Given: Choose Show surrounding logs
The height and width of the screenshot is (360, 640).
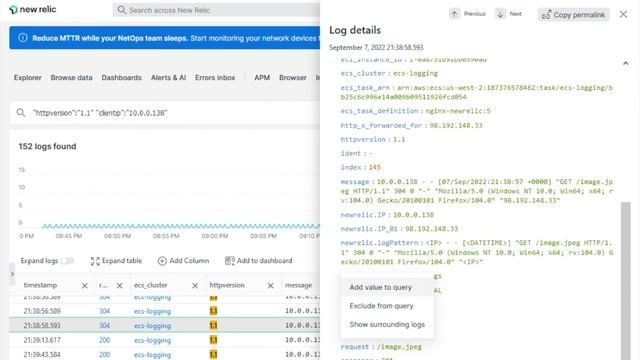Looking at the screenshot, I should click(387, 324).
